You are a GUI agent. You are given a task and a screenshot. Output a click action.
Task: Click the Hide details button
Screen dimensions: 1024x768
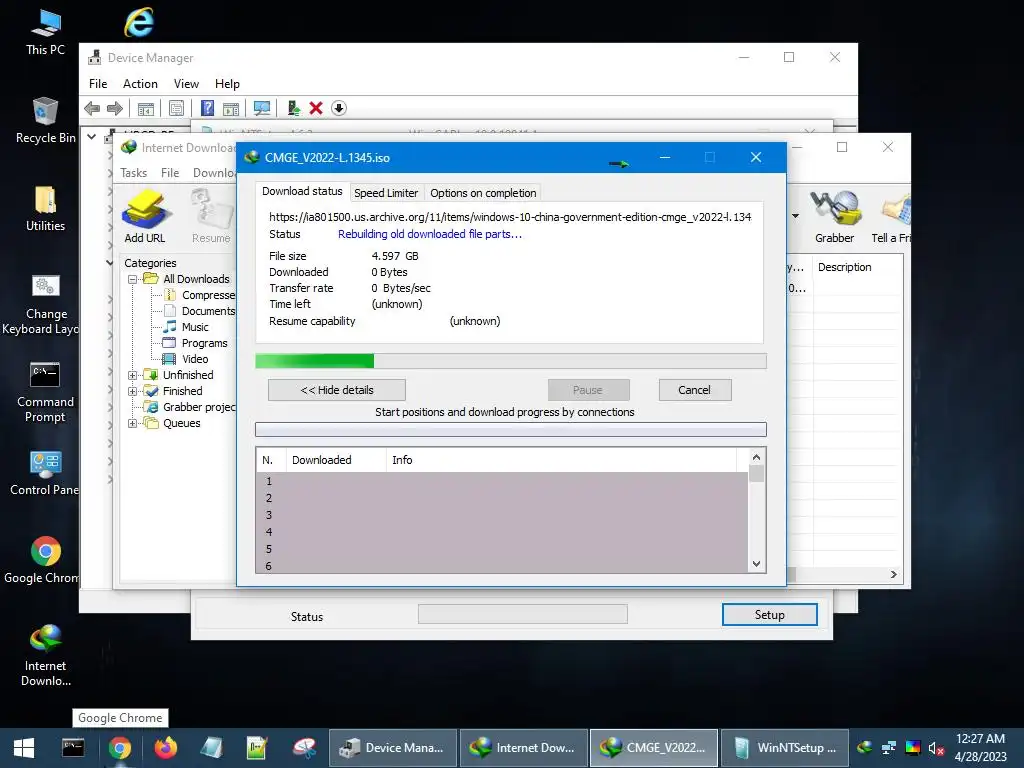pyautogui.click(x=337, y=390)
